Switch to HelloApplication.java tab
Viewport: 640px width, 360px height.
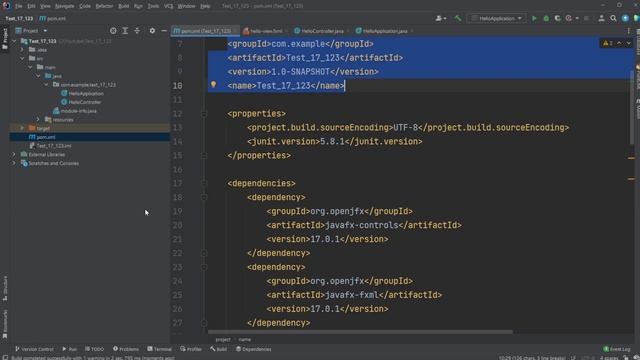[385, 31]
